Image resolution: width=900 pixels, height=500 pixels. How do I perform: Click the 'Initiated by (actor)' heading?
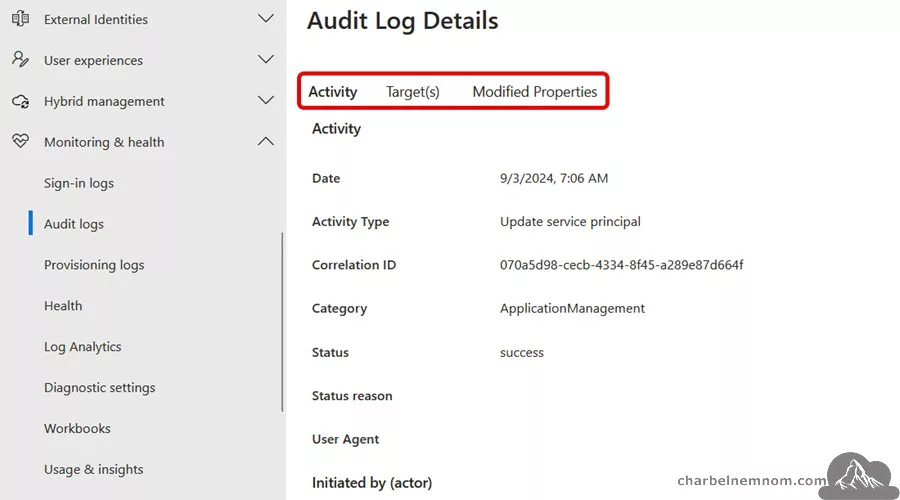coord(372,483)
